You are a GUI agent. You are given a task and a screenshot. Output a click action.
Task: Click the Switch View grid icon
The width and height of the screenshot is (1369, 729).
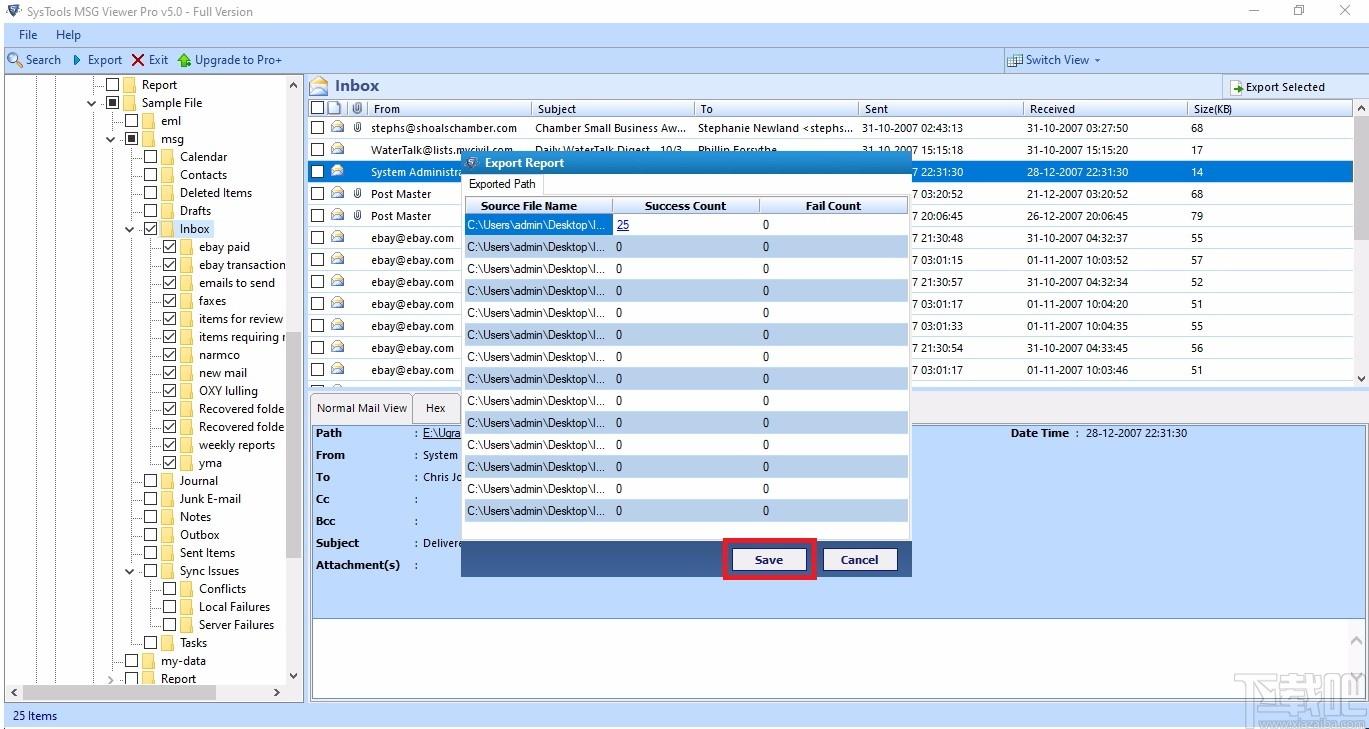1015,60
